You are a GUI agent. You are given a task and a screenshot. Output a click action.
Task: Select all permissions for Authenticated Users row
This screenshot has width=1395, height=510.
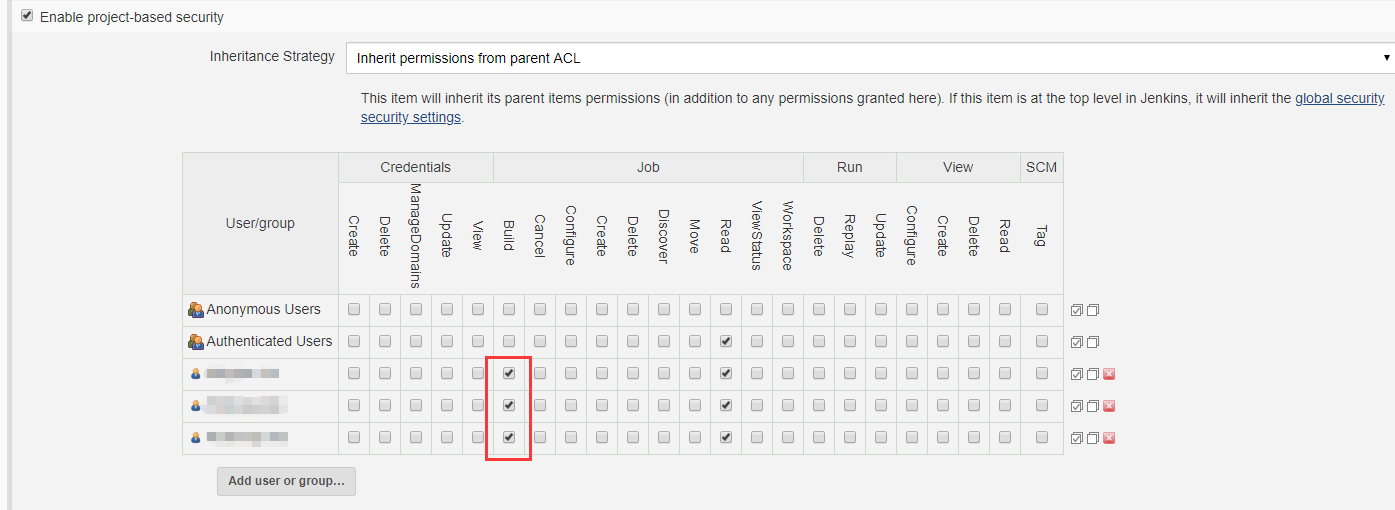1076,342
